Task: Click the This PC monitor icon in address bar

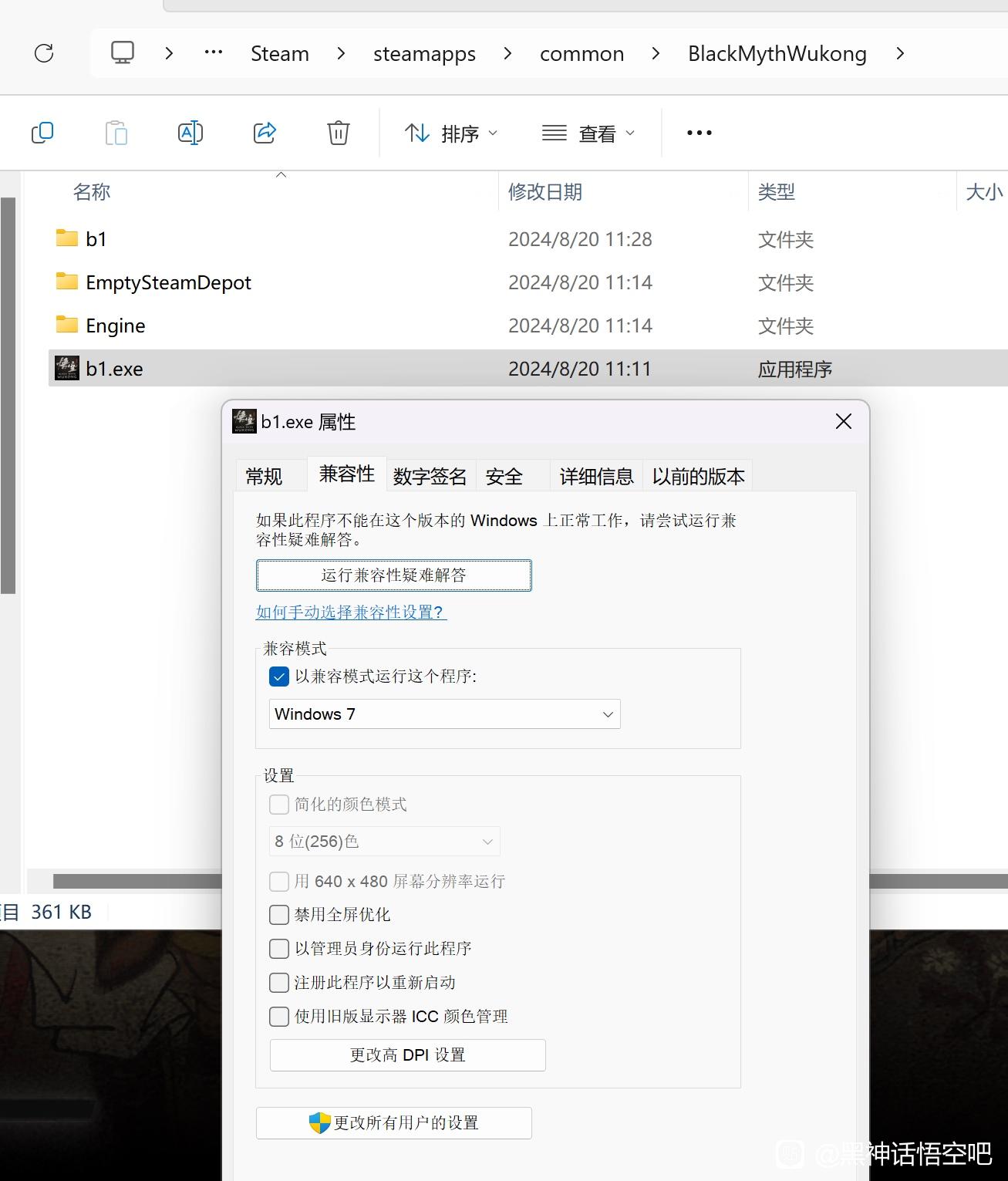Action: tap(123, 52)
